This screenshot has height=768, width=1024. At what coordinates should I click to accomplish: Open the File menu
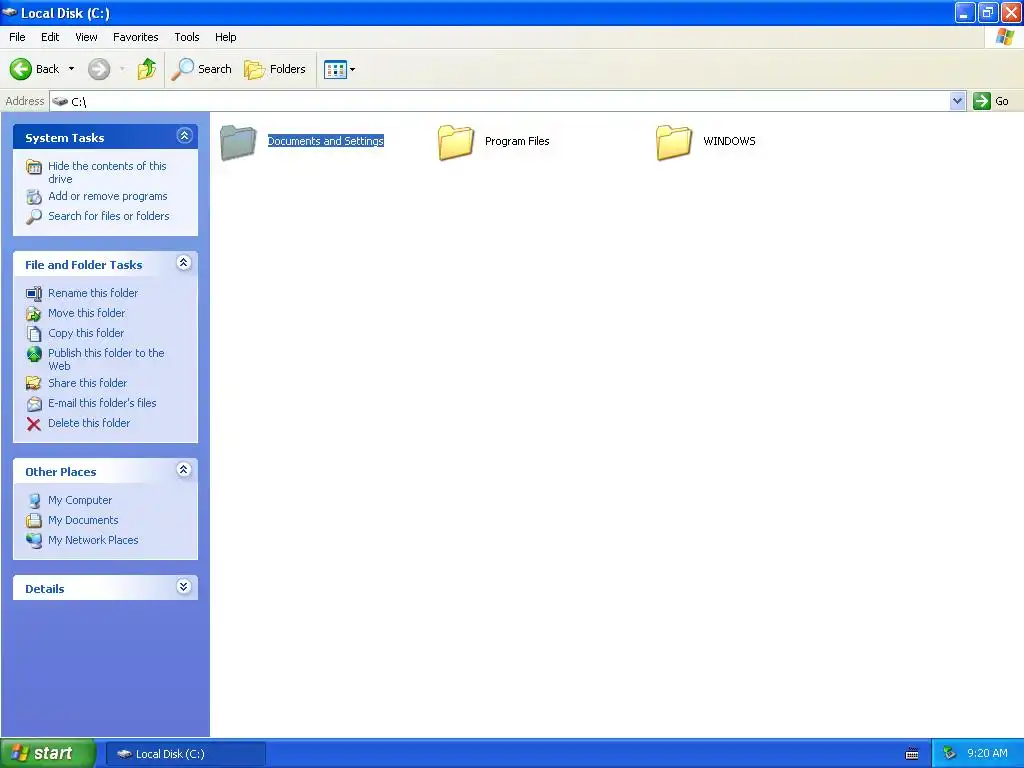pos(17,37)
